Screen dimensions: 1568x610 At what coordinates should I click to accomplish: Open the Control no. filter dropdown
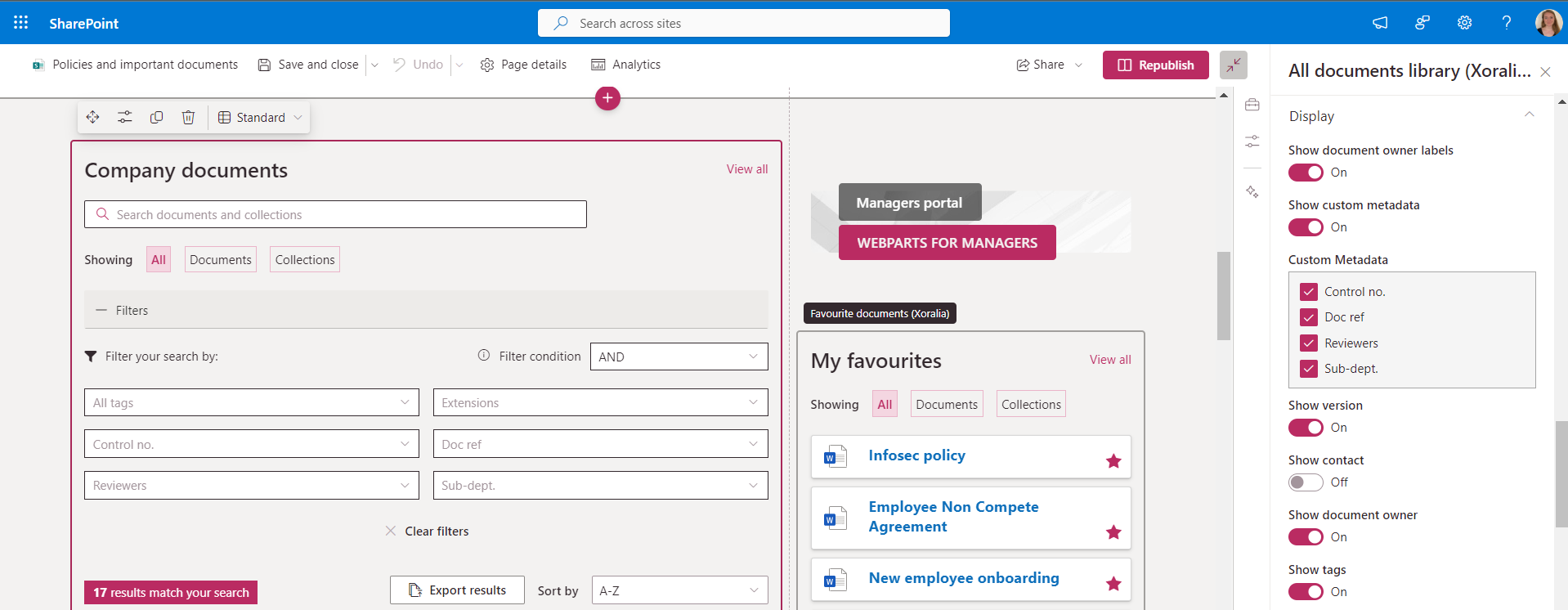pos(252,444)
